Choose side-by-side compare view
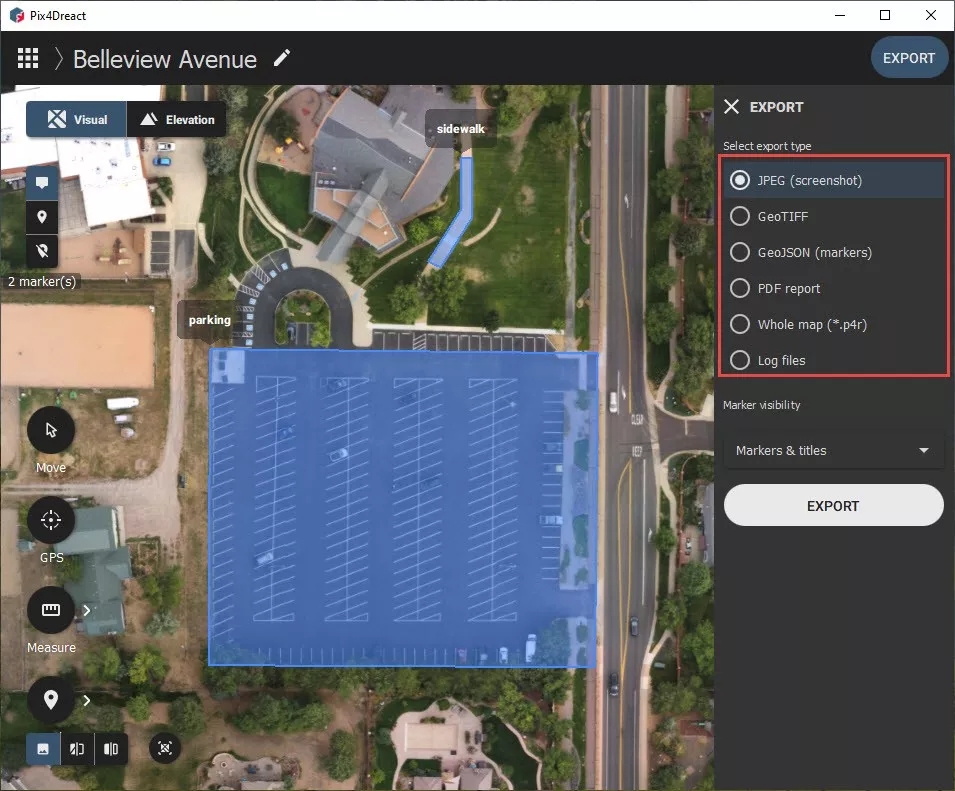This screenshot has width=955, height=791. (111, 748)
